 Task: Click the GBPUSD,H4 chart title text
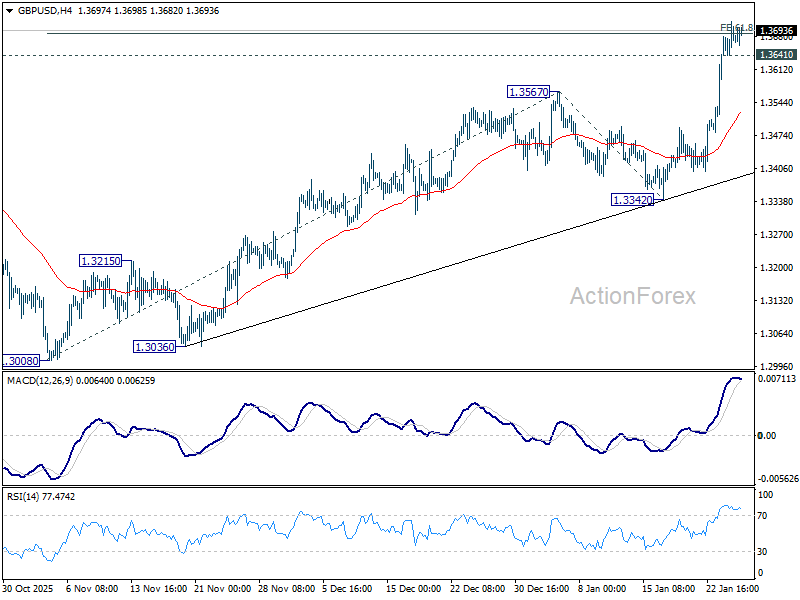point(45,11)
